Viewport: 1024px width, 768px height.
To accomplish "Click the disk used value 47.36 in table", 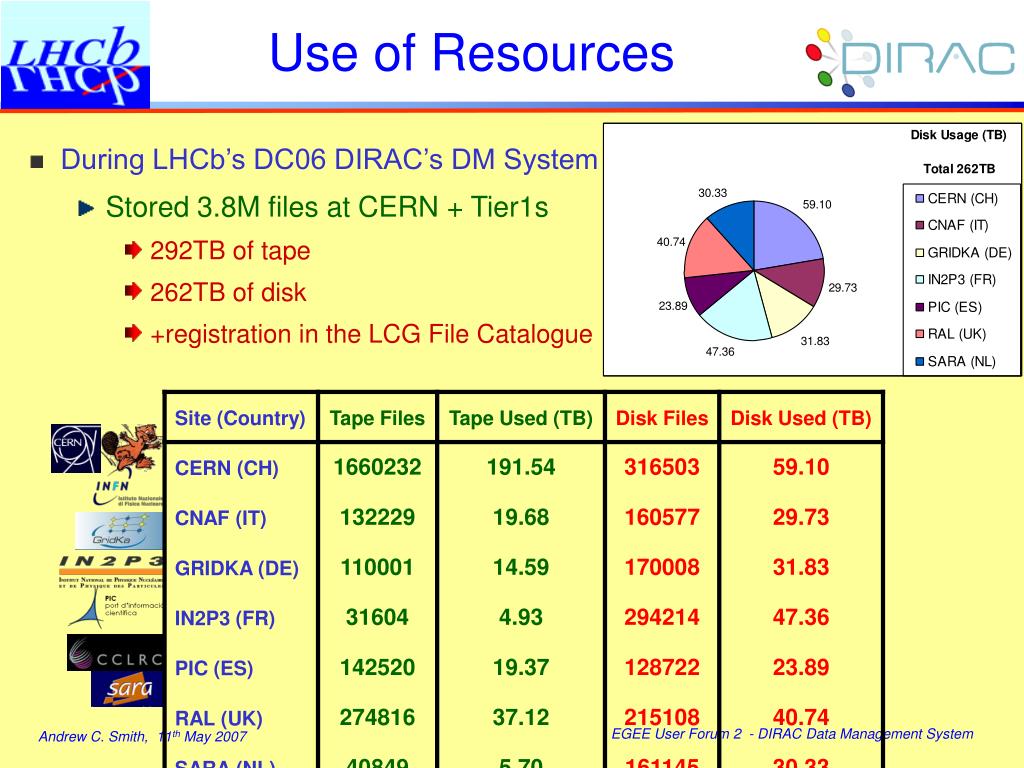I will pyautogui.click(x=801, y=617).
